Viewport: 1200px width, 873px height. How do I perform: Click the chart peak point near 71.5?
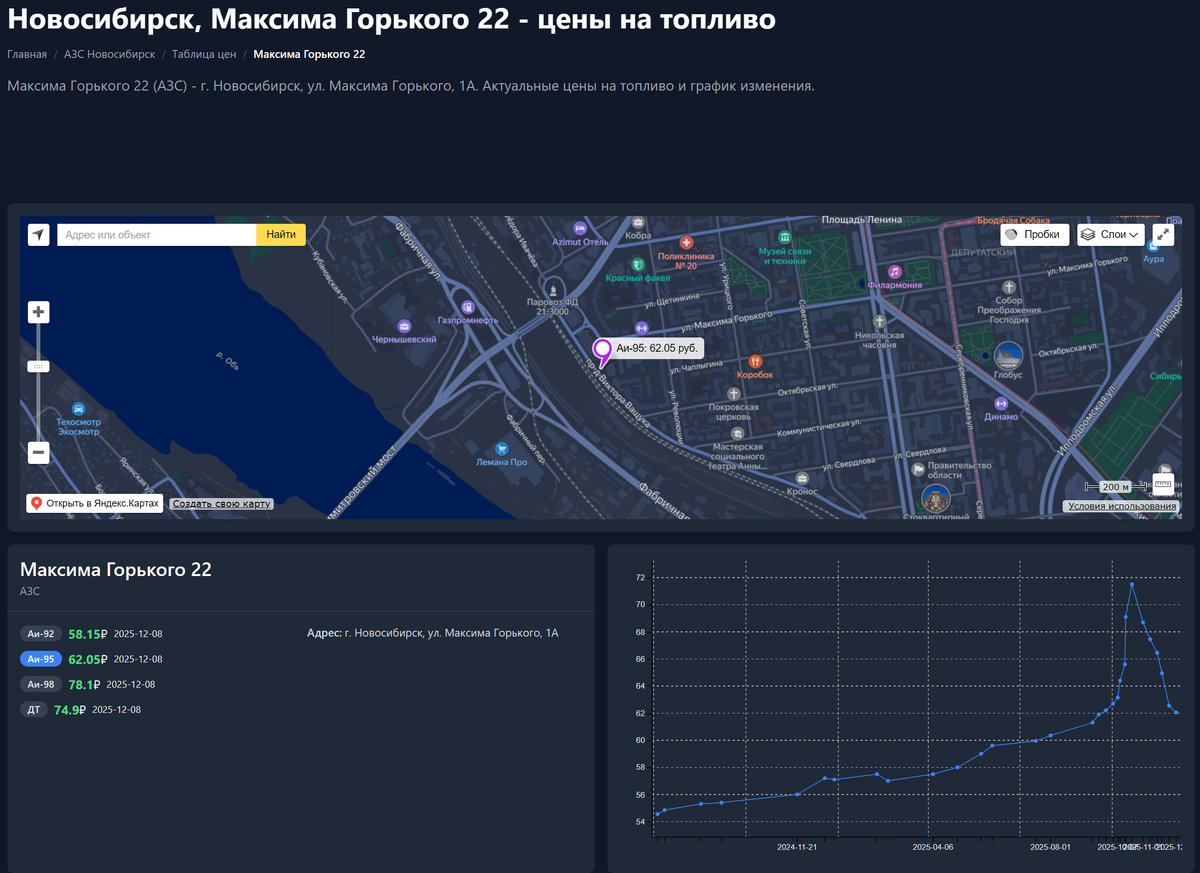click(1131, 584)
